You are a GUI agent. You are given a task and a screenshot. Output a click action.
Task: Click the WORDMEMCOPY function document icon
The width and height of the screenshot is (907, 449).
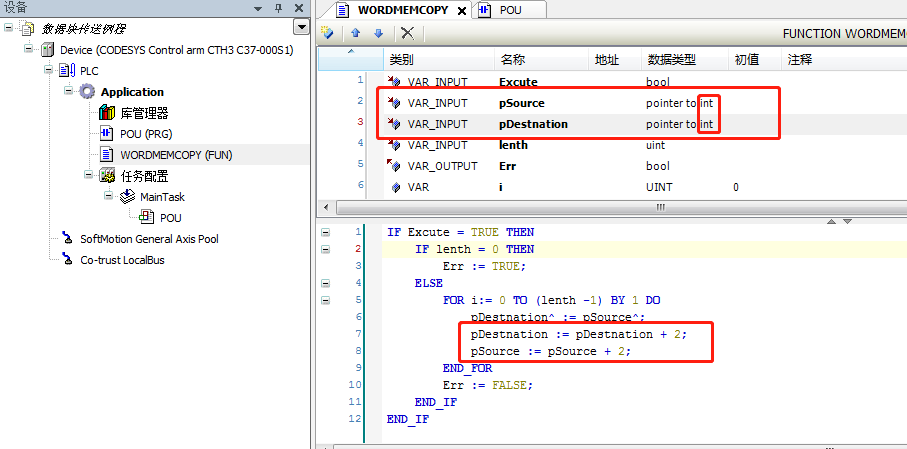click(106, 154)
